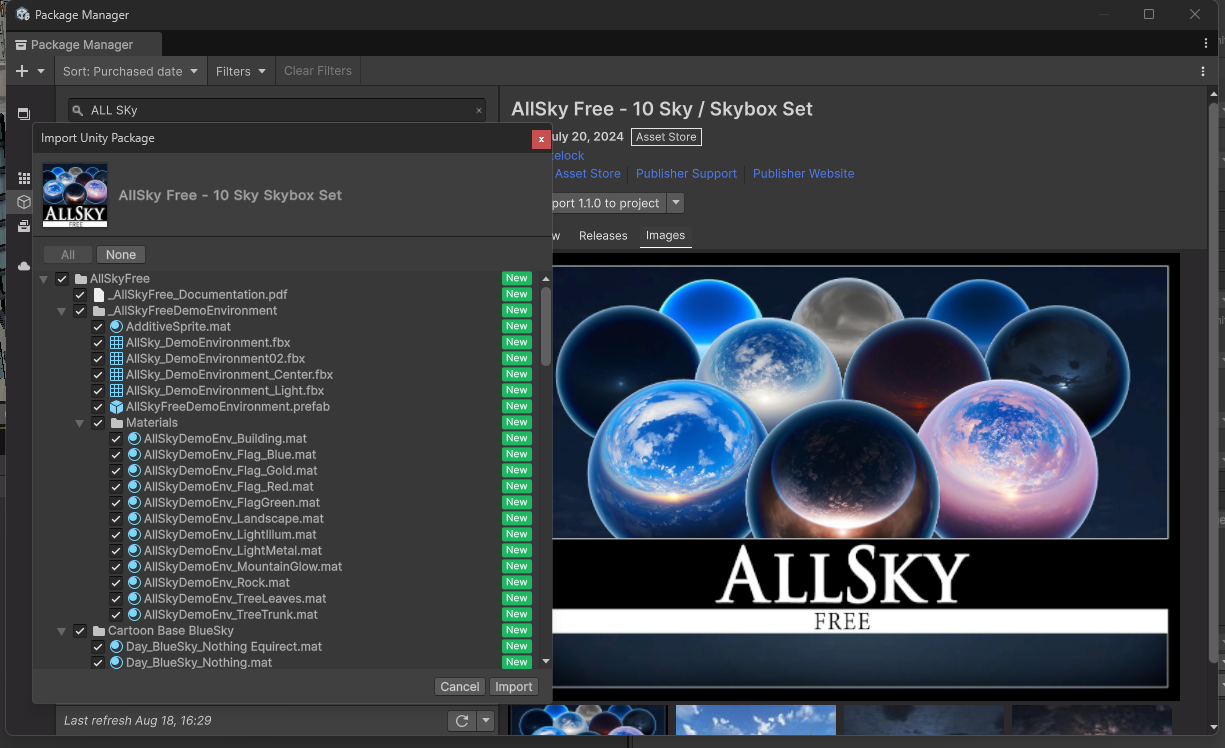Click the Day_BlueSky_Nothing.mat material icon
The height and width of the screenshot is (748, 1225).
(x=116, y=663)
